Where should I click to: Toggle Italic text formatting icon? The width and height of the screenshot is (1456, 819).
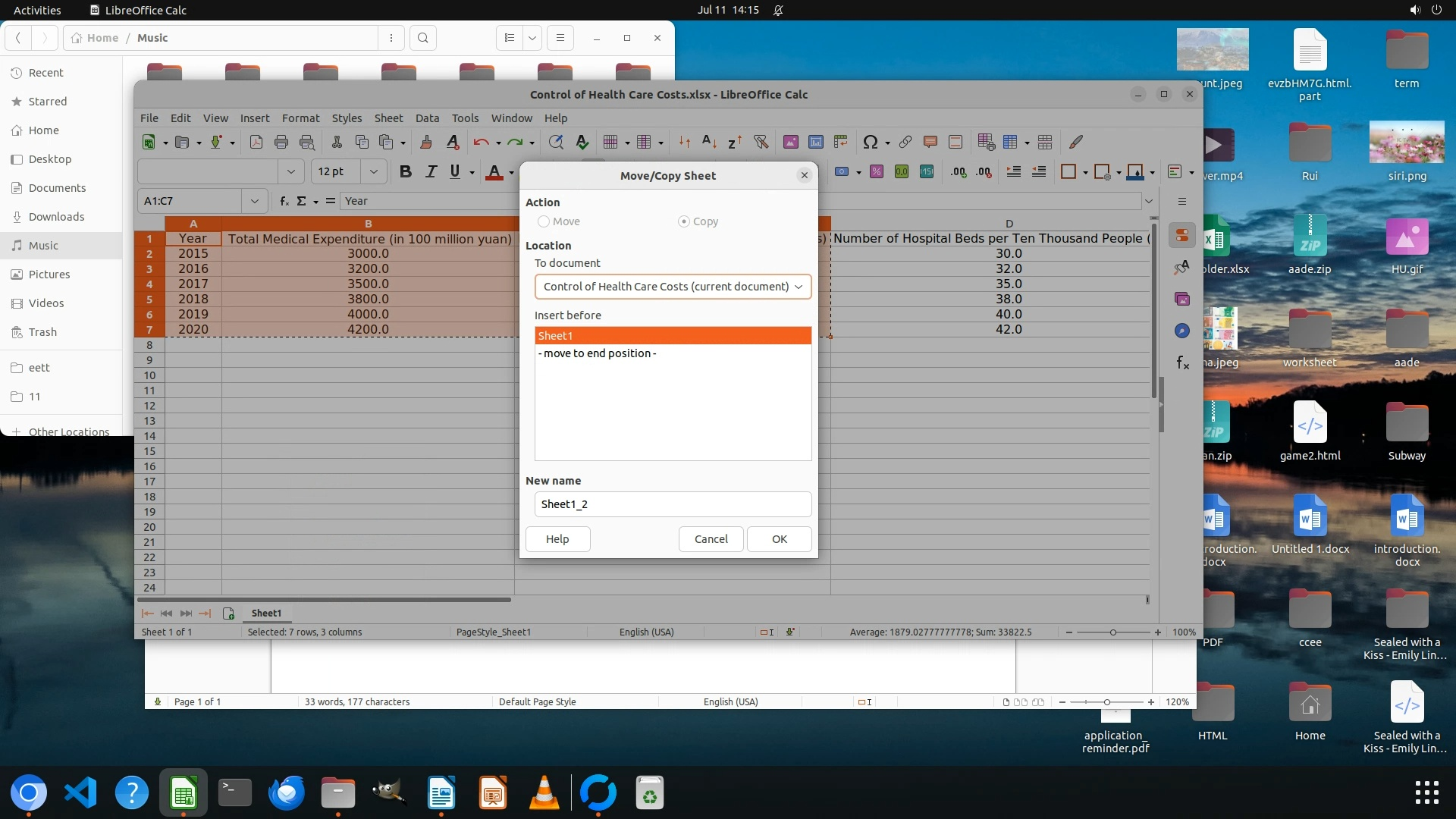(431, 171)
